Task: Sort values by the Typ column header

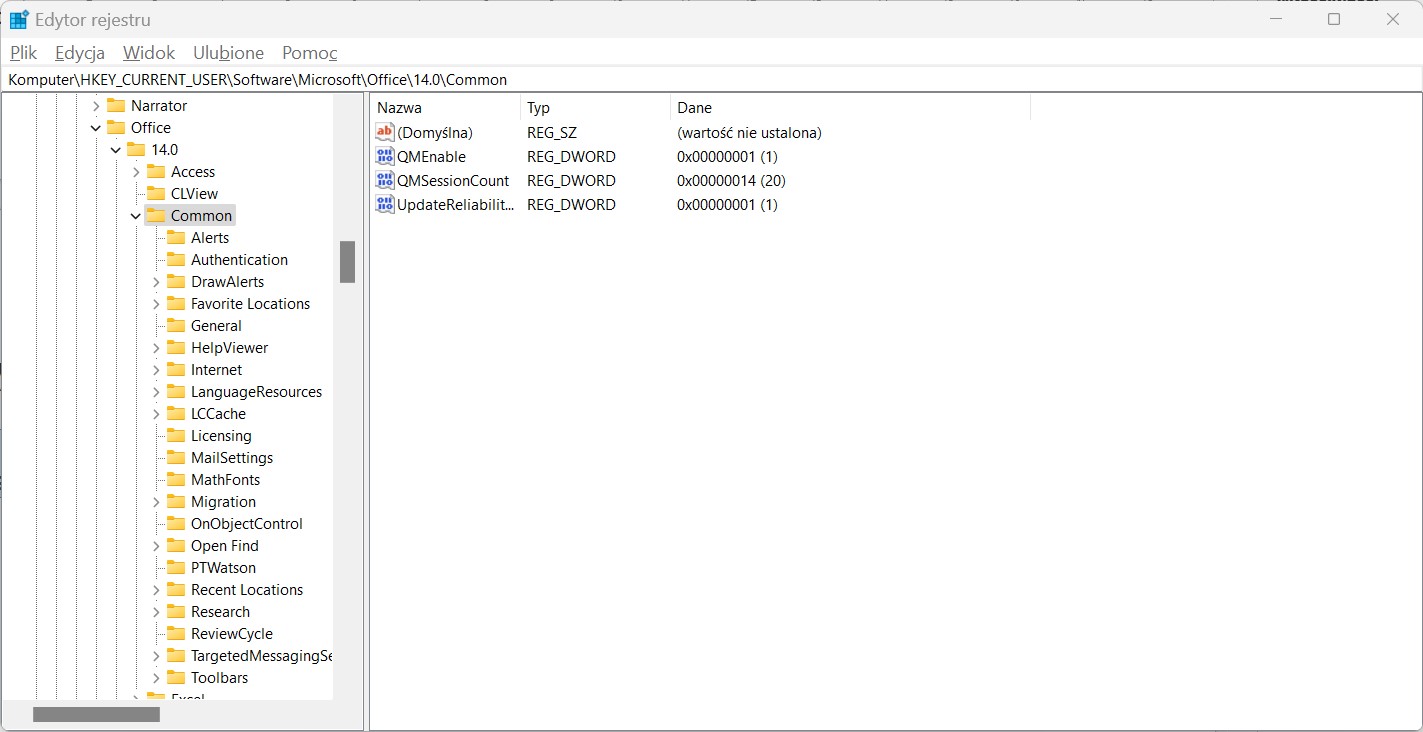Action: 595,108
